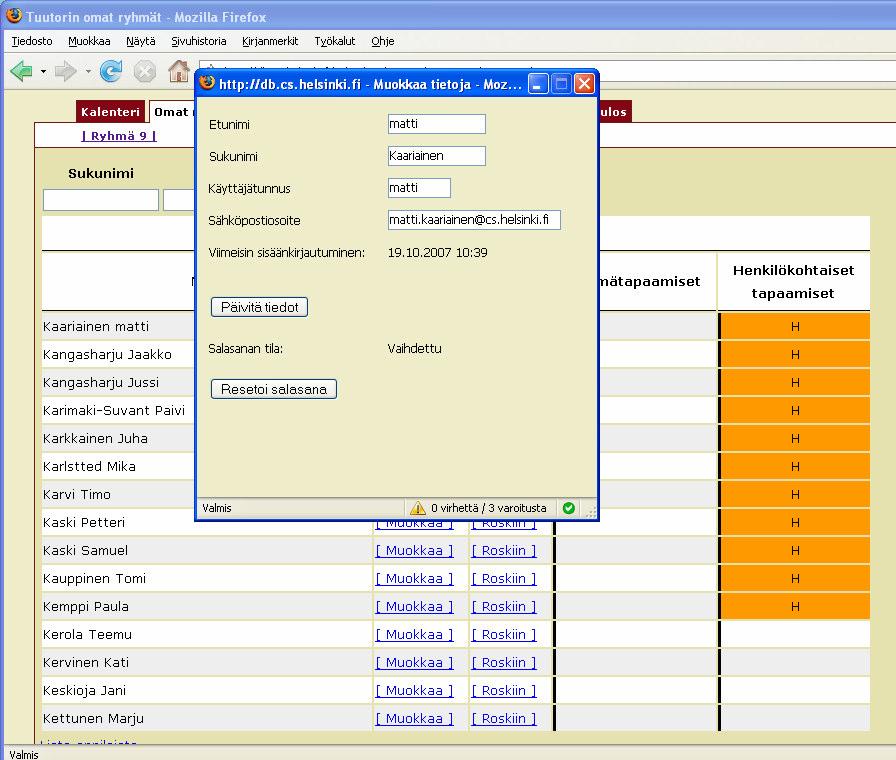896x760 pixels.
Task: Open the Ohje menu
Action: 383,41
